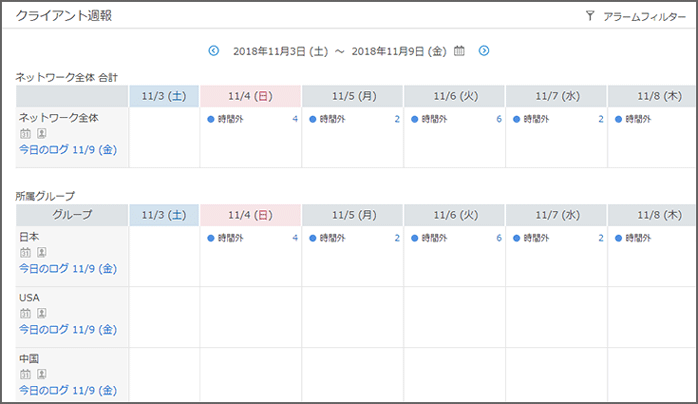Click calendar icon under 中国 group
This screenshot has height=404, width=698.
(x=25, y=374)
